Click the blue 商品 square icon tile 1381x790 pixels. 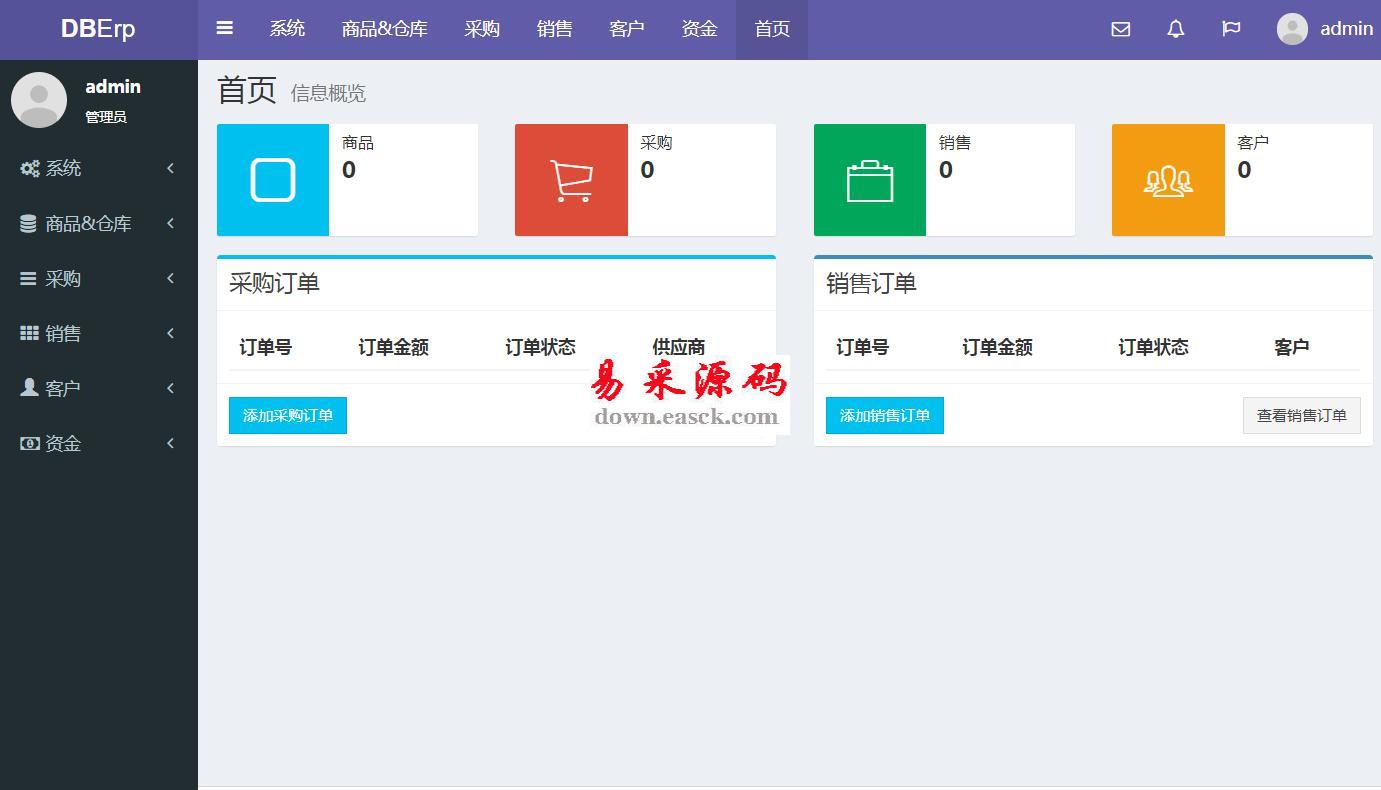pos(273,180)
